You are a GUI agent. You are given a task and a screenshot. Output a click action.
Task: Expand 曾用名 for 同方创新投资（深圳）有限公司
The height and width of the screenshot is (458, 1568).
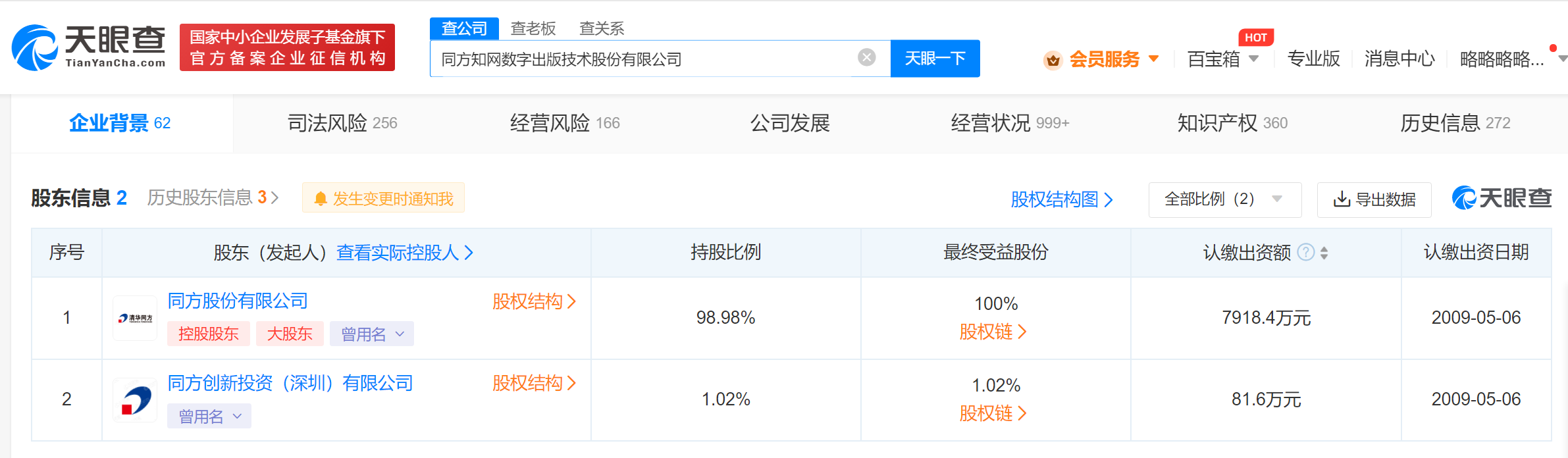coord(209,416)
